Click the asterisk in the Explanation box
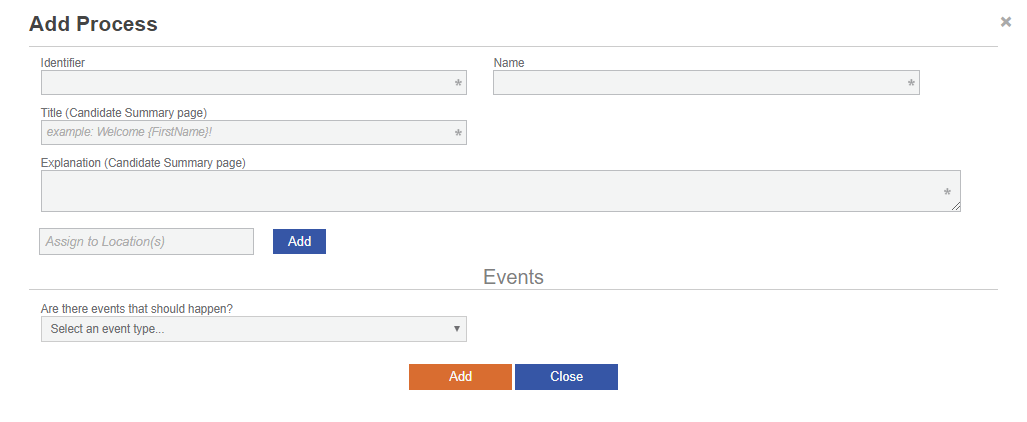This screenshot has width=1027, height=422. pos(947,192)
